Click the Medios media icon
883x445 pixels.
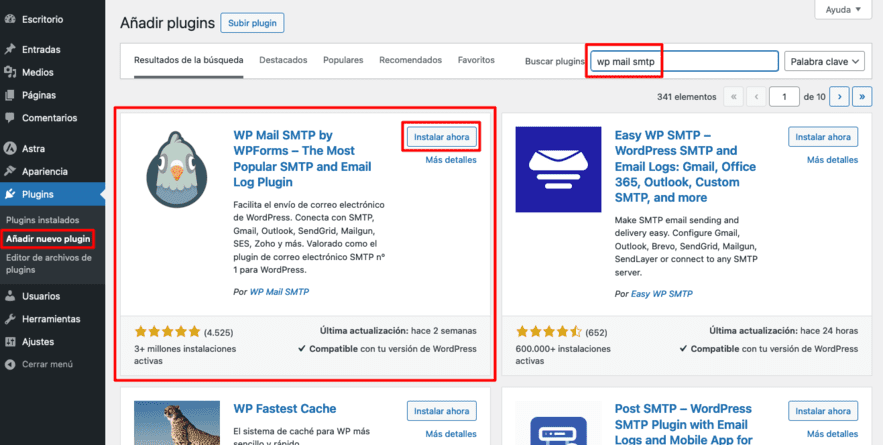tap(10, 72)
